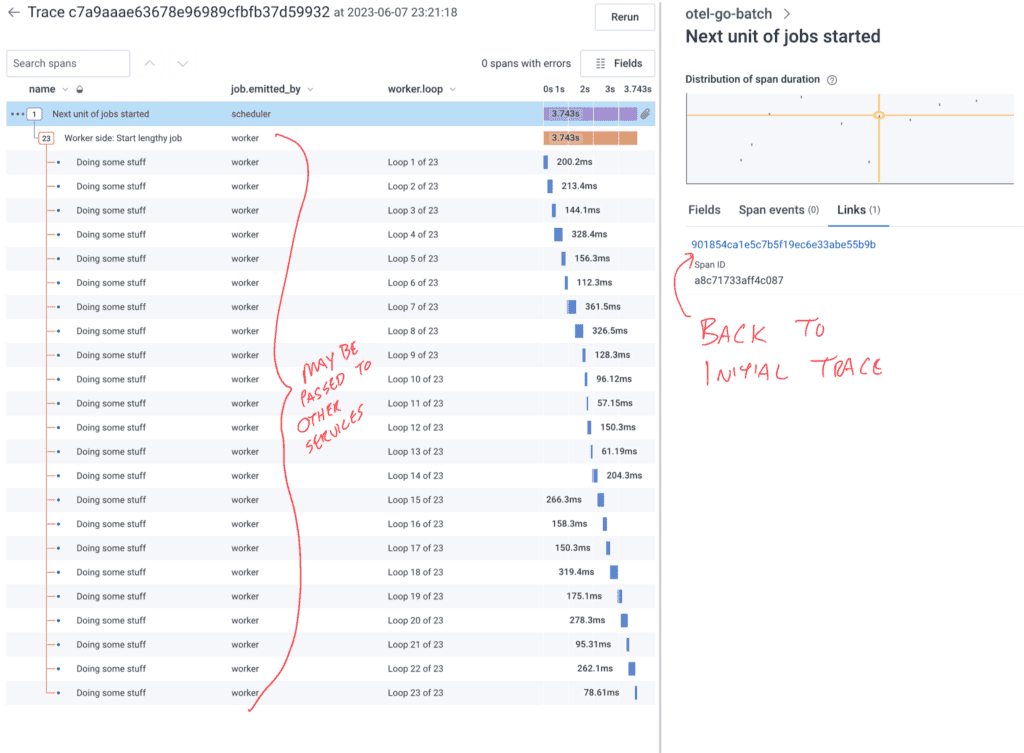Click the back arrow beside Trace title
Screen dimensions: 1024x753
click(14, 13)
